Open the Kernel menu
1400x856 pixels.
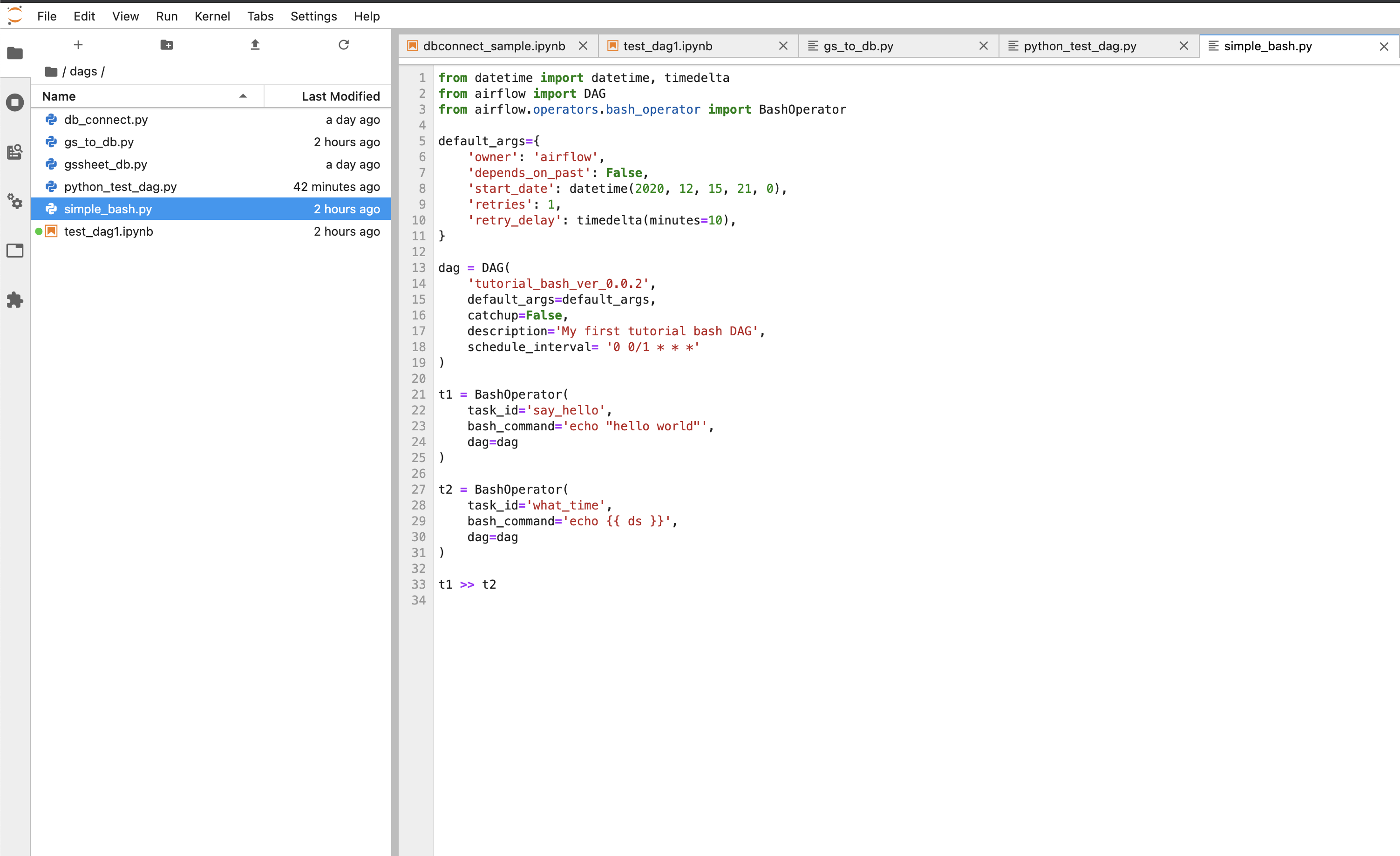pos(212,16)
